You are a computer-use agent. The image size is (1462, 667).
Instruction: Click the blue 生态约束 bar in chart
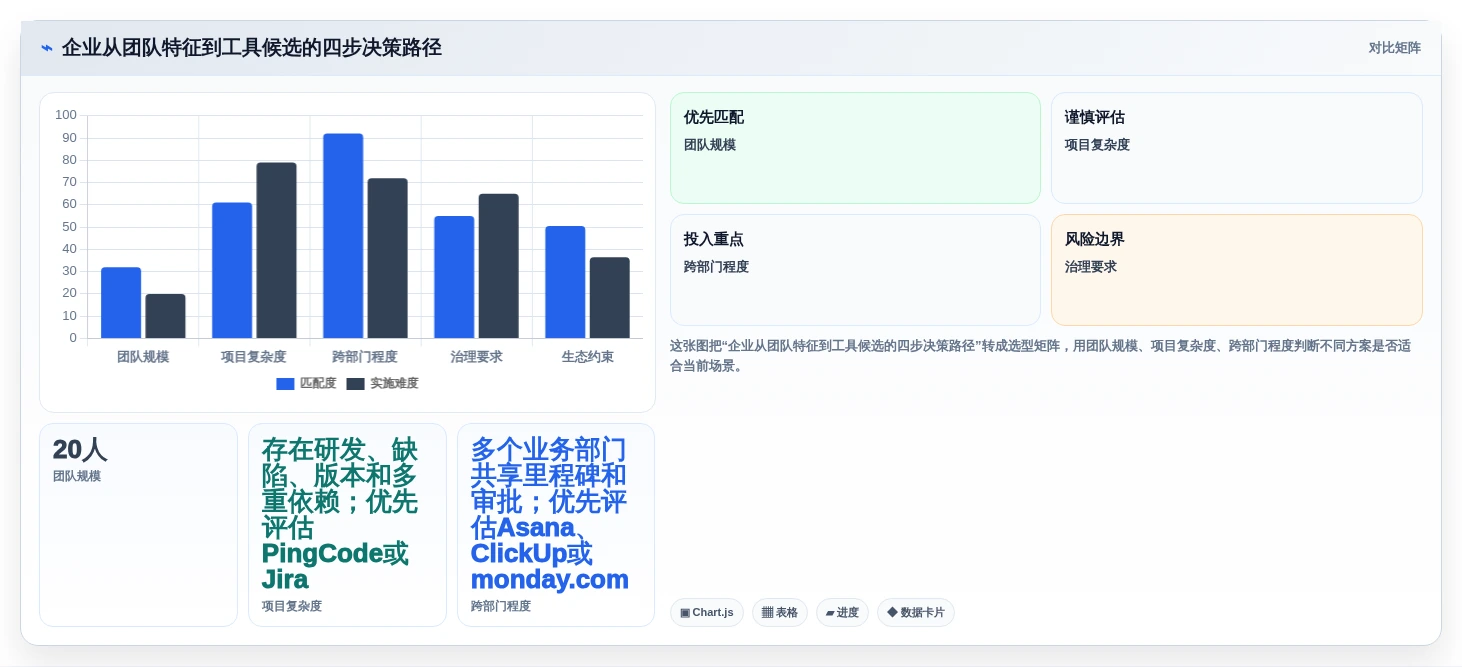565,282
